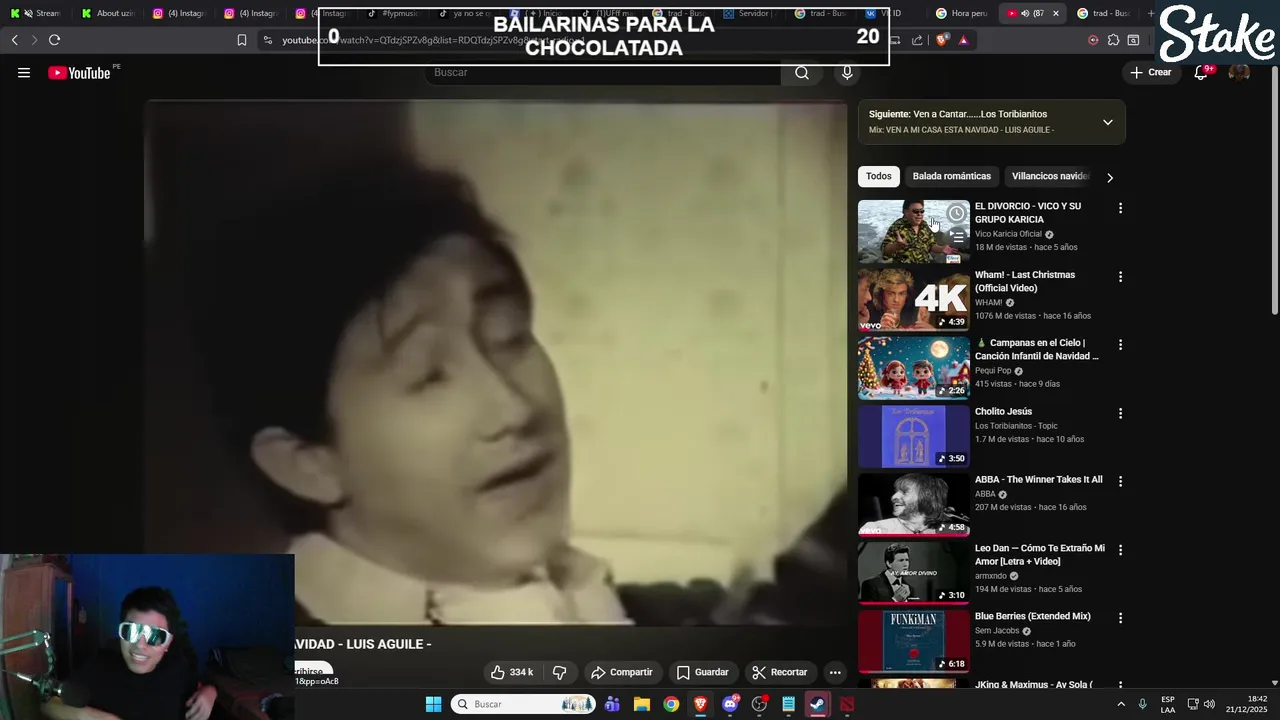This screenshot has height=720, width=1280.
Task: Open options for Cholito Jesús video
Action: pos(1120,413)
